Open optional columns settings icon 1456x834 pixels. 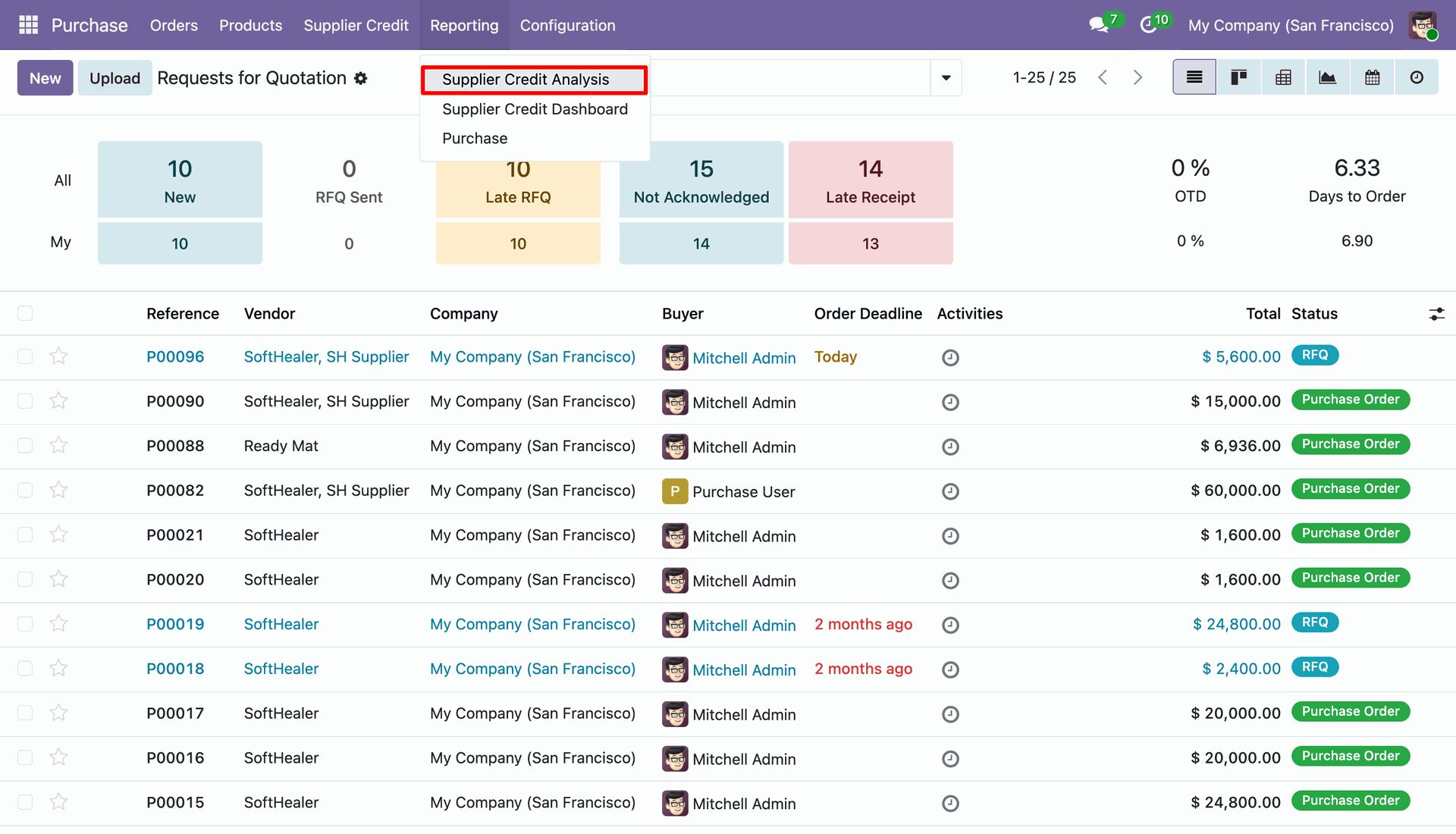pos(1436,314)
